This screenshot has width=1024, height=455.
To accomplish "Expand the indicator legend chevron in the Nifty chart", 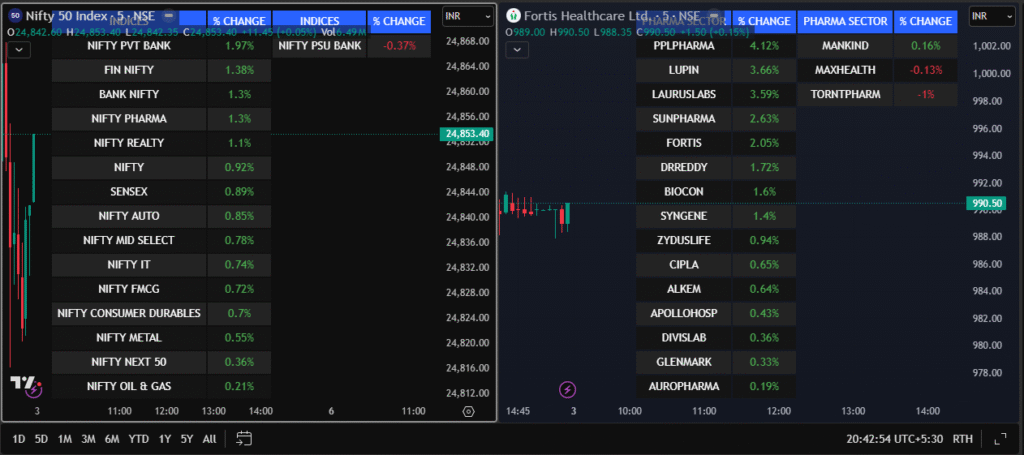I will click(20, 49).
